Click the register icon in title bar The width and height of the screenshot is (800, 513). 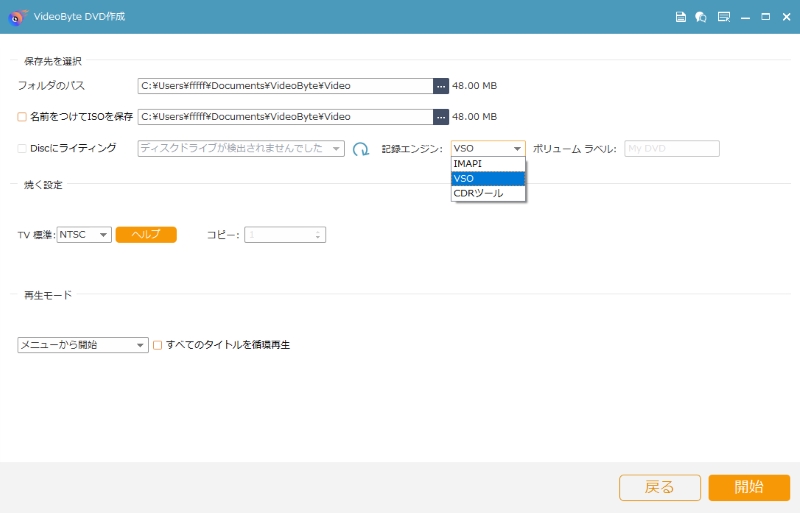(723, 17)
